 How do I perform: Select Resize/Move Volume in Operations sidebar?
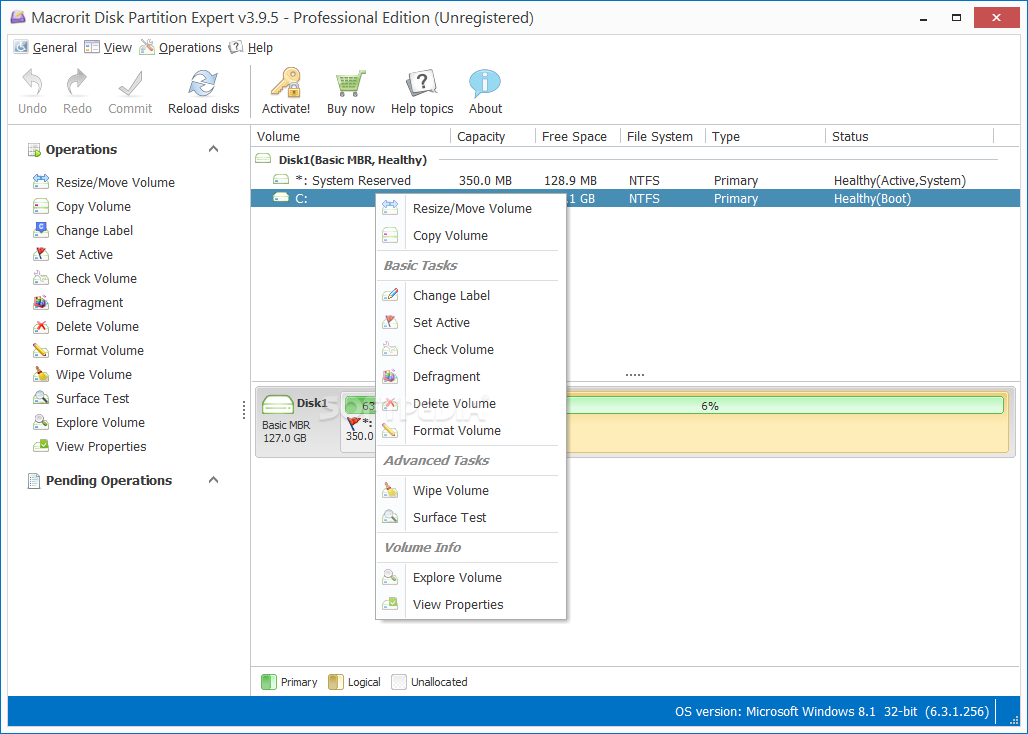pos(104,182)
